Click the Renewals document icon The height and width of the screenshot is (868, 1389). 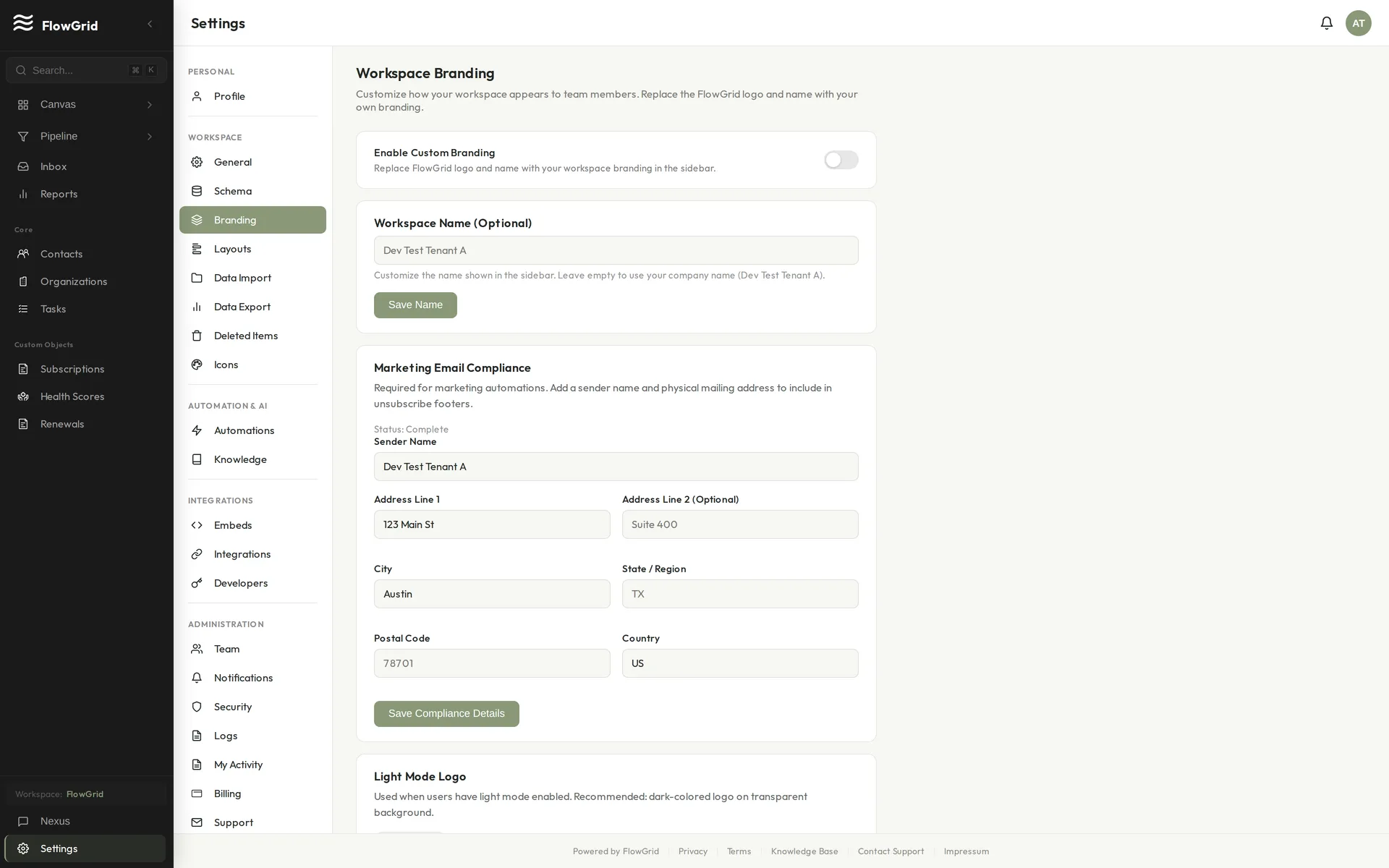(x=23, y=424)
